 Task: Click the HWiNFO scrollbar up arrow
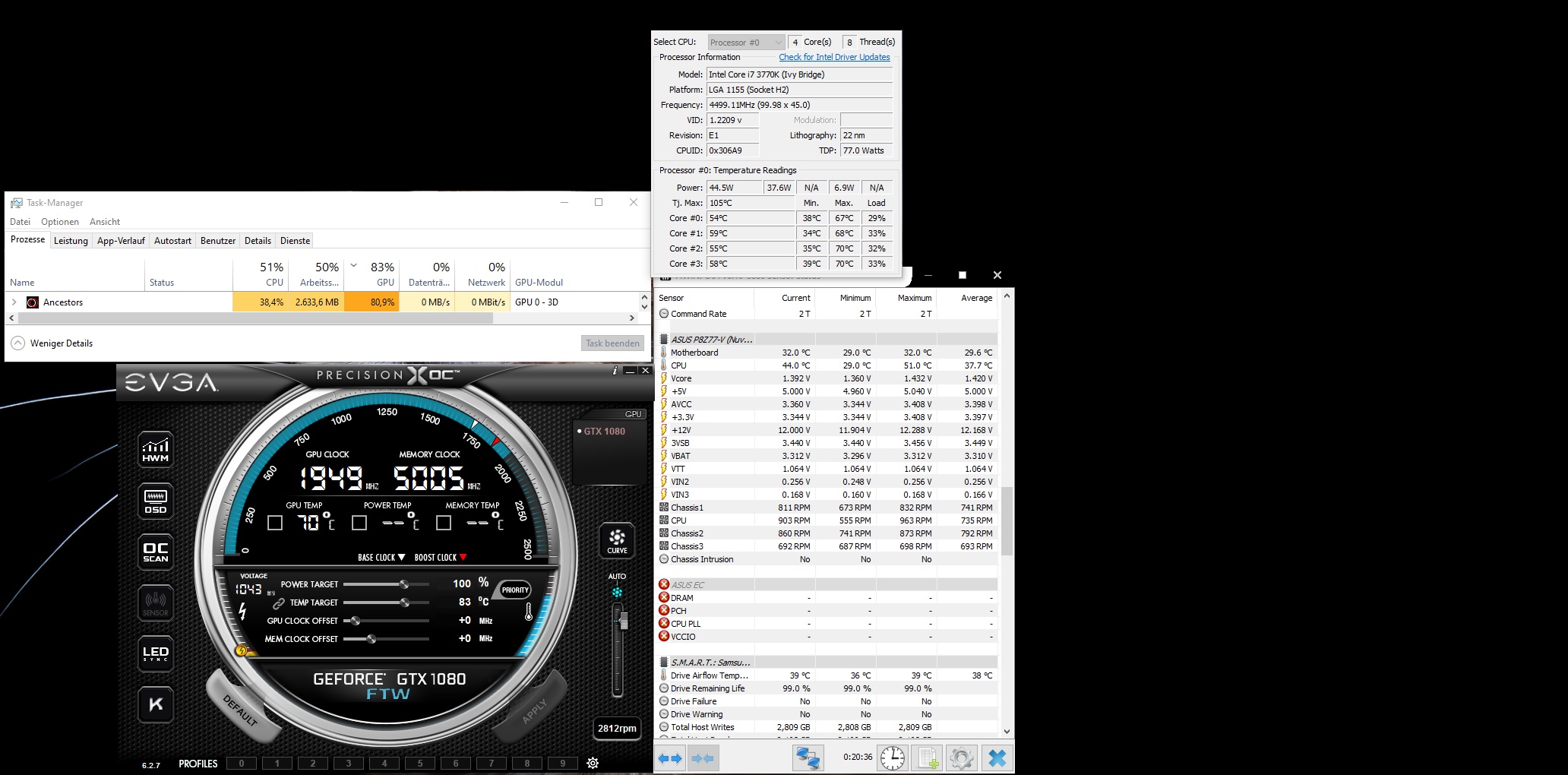(x=1007, y=296)
